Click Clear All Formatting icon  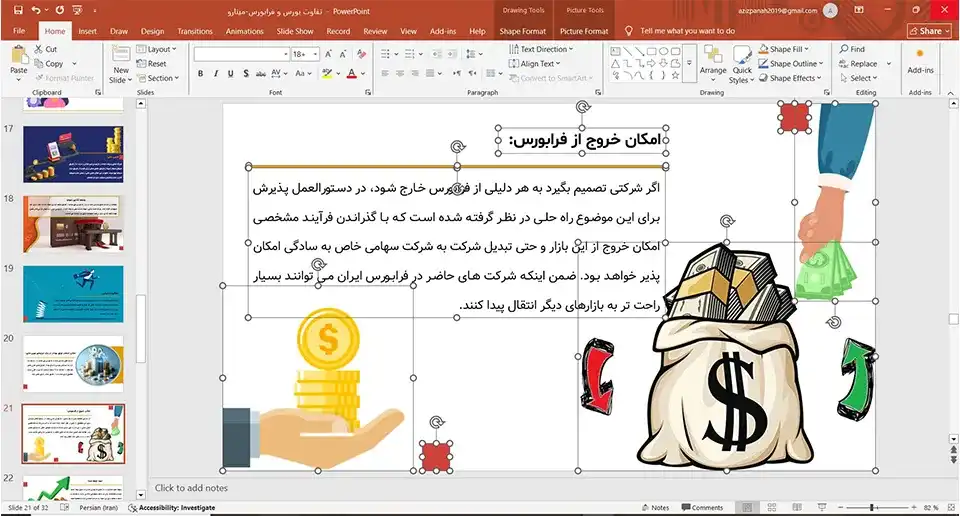point(362,54)
